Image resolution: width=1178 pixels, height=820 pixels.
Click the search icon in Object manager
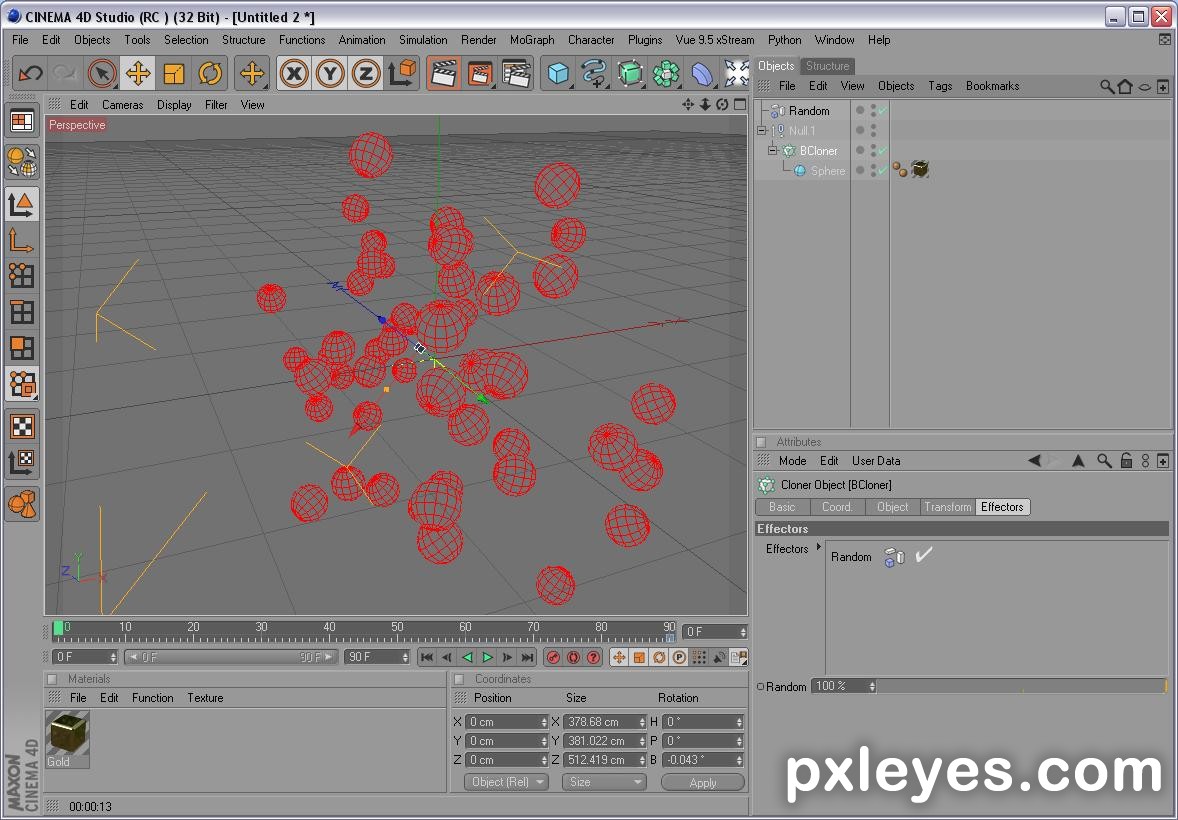[x=1106, y=86]
